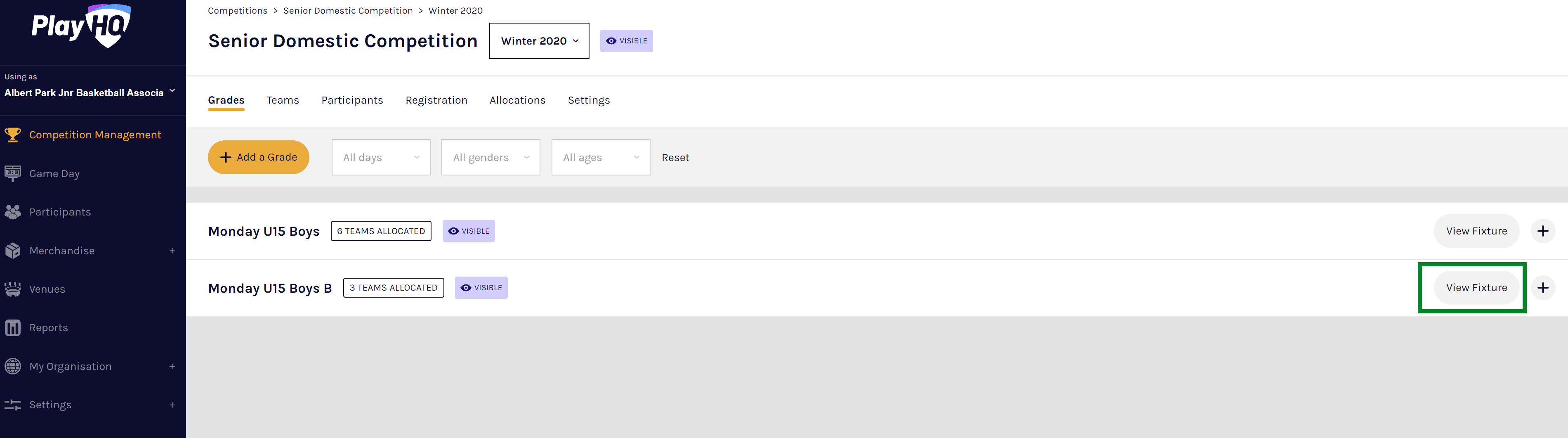Click the Senior Domestic Competition page title
The width and height of the screenshot is (1568, 438).
click(x=343, y=41)
